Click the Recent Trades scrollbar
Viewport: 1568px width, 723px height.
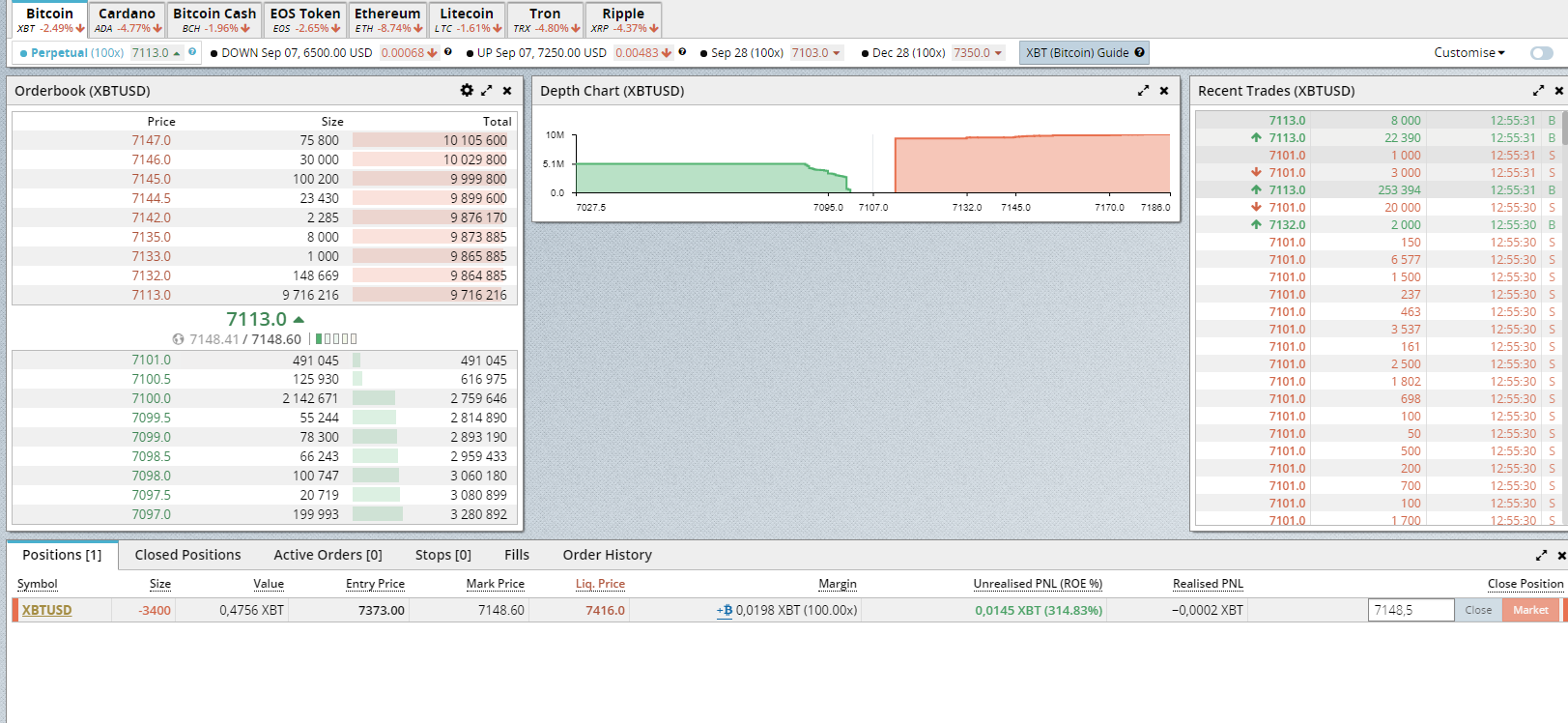(1564, 130)
